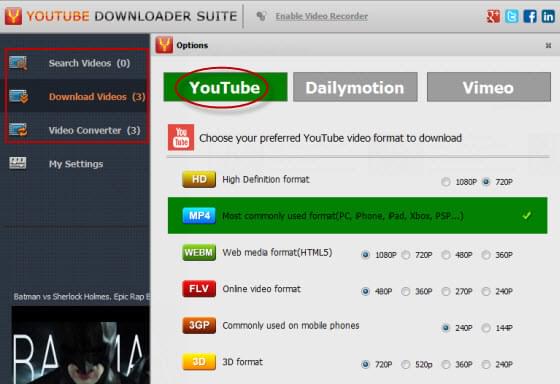Select 270P for FLV format

(x=445, y=291)
